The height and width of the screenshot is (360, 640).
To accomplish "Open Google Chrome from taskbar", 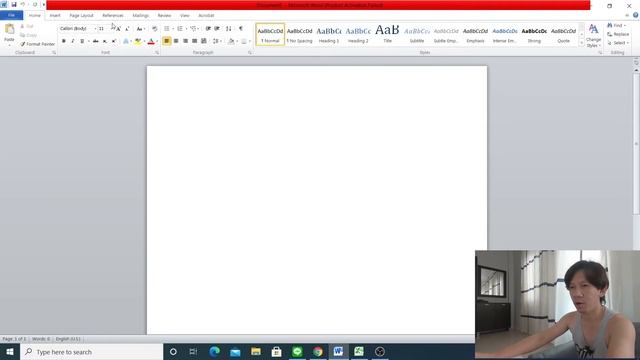I will click(x=318, y=352).
